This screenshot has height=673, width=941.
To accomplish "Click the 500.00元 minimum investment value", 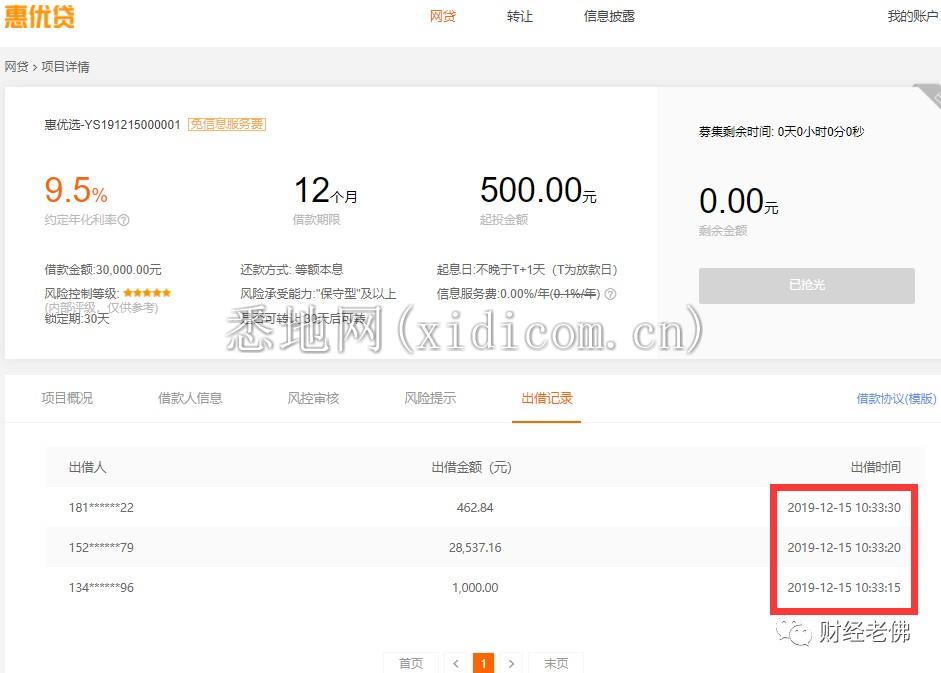I will coord(538,190).
